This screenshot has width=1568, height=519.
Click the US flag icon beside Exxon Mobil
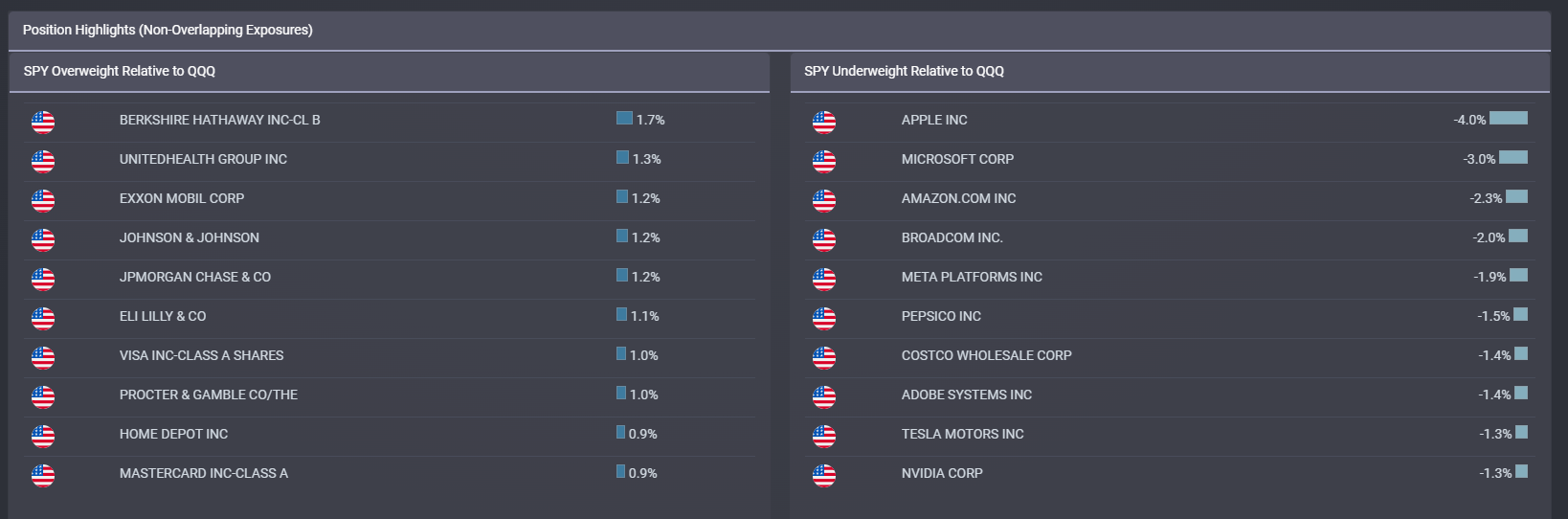pyautogui.click(x=43, y=201)
